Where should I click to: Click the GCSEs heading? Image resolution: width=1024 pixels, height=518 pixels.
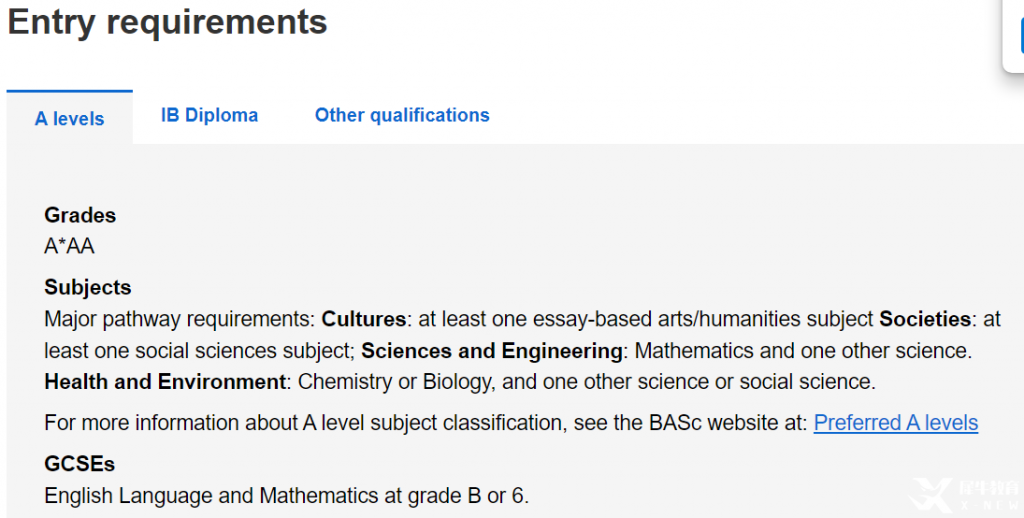(x=79, y=464)
